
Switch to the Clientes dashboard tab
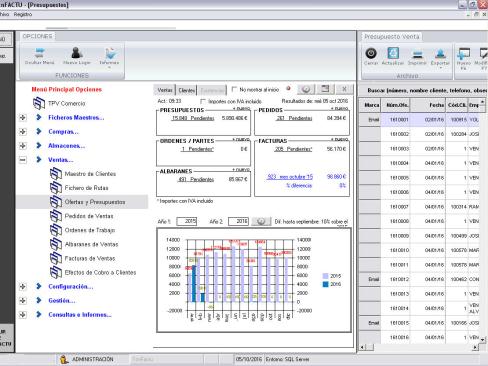pyautogui.click(x=186, y=90)
